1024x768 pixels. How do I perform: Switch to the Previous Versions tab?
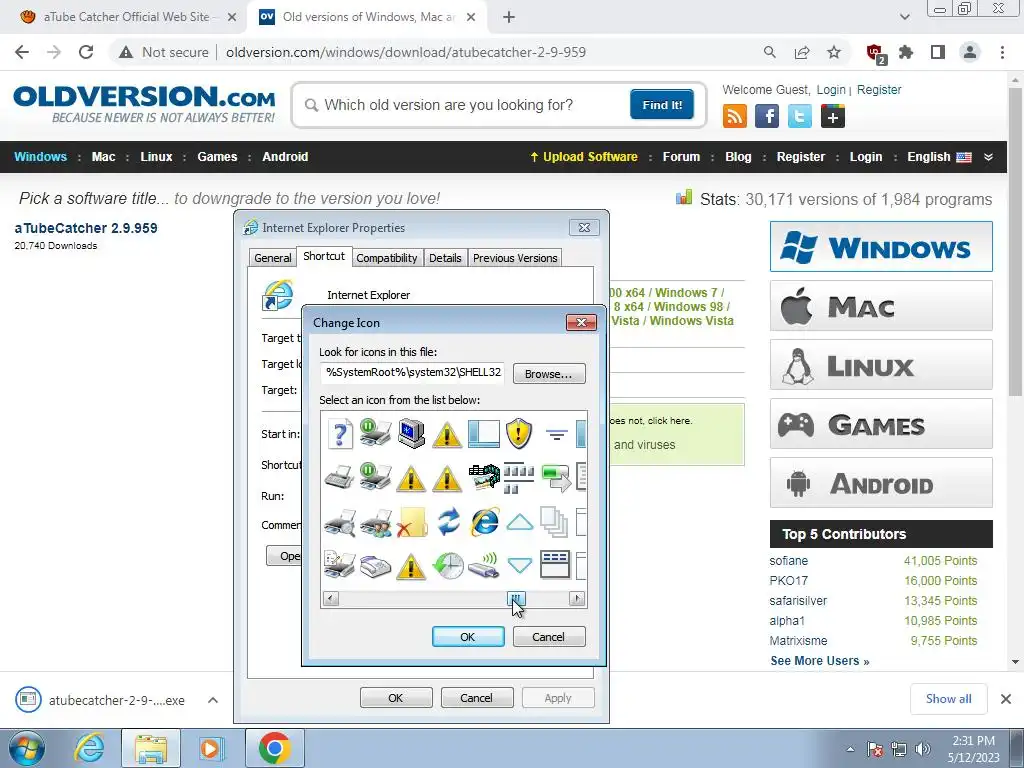coord(515,258)
